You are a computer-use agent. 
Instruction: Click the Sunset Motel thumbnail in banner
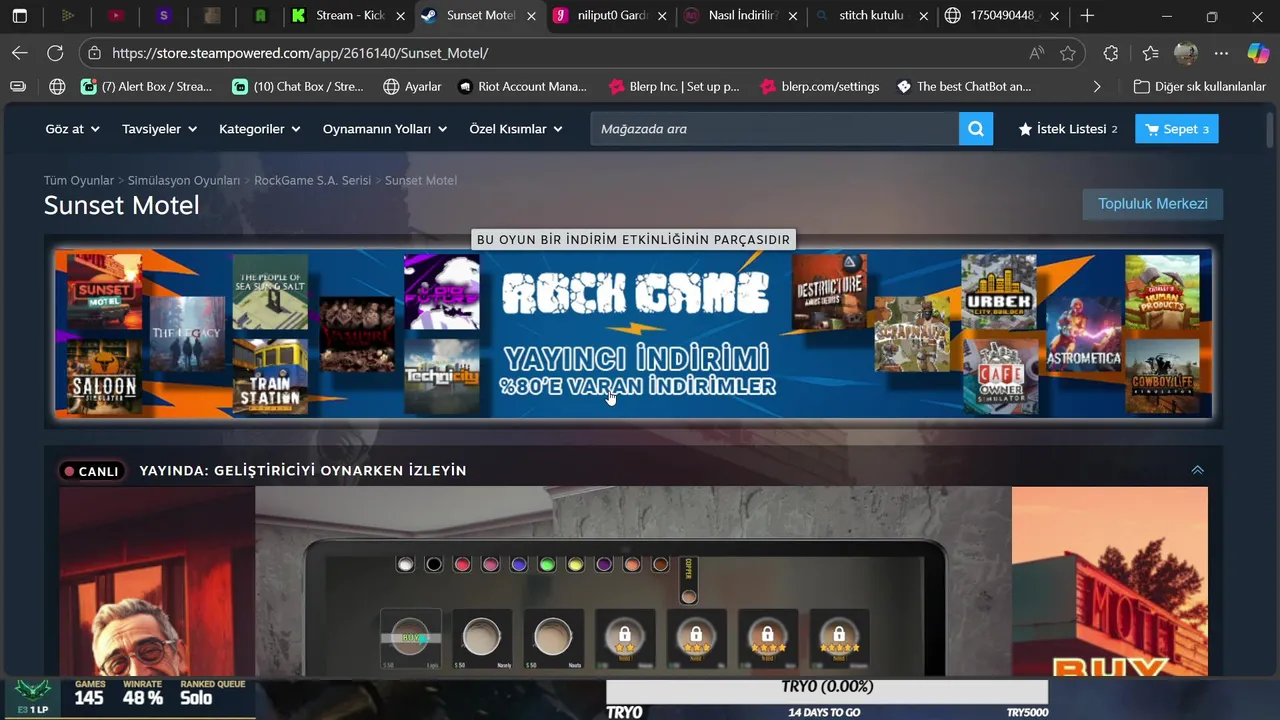tap(105, 292)
